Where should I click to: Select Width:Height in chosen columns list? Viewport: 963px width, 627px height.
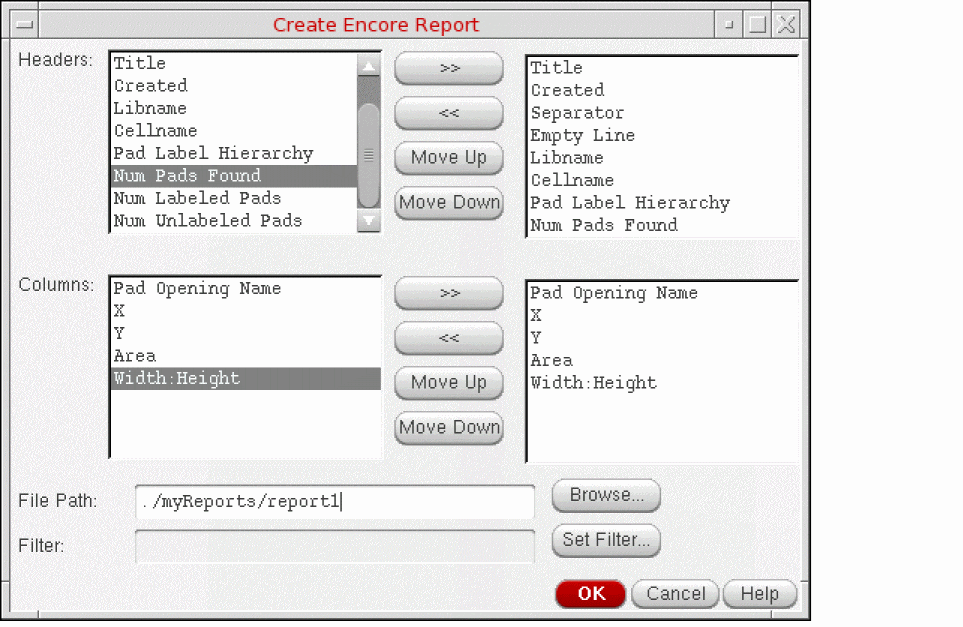(663, 383)
